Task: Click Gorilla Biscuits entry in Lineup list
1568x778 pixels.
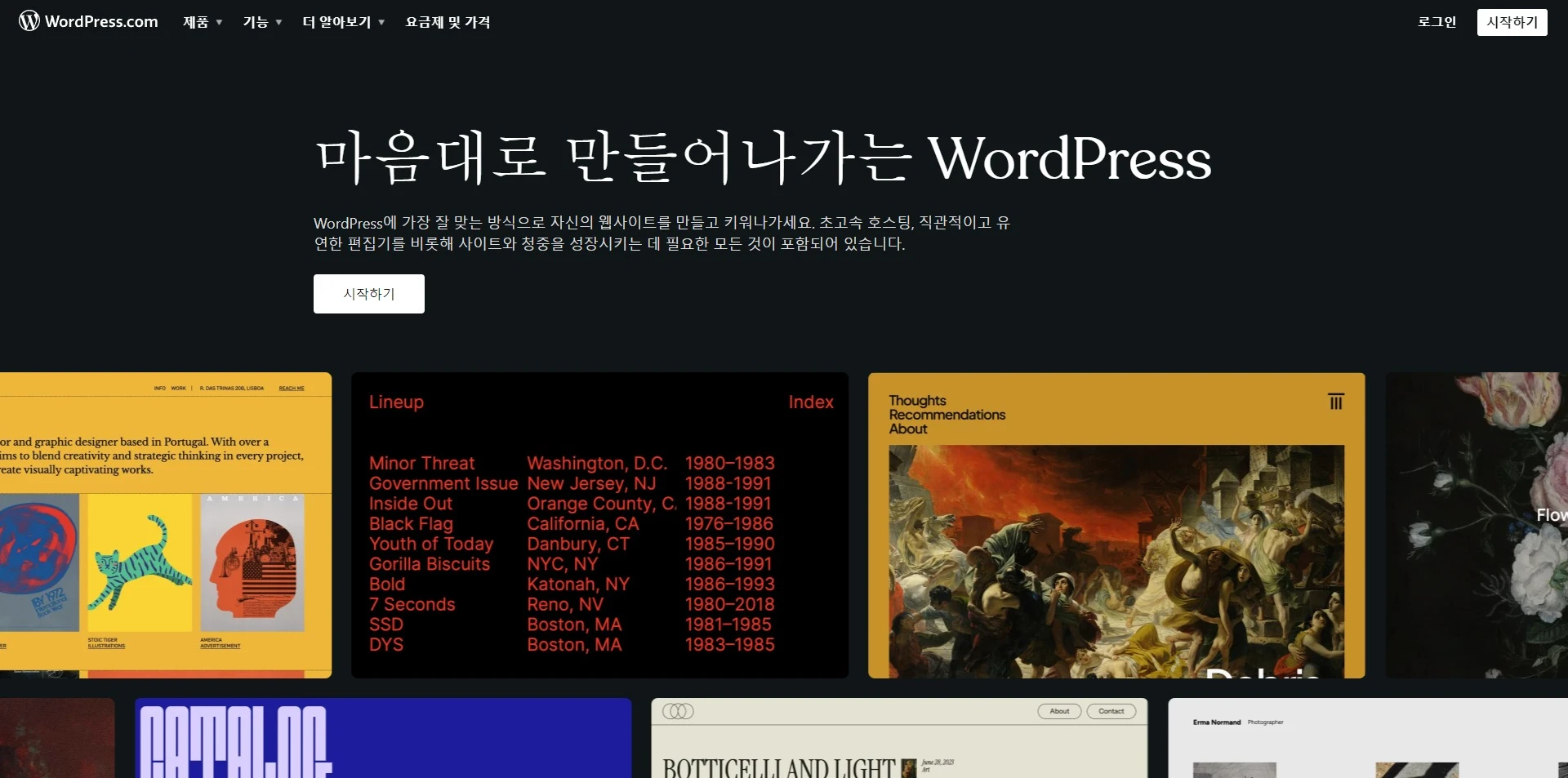Action: click(x=430, y=564)
